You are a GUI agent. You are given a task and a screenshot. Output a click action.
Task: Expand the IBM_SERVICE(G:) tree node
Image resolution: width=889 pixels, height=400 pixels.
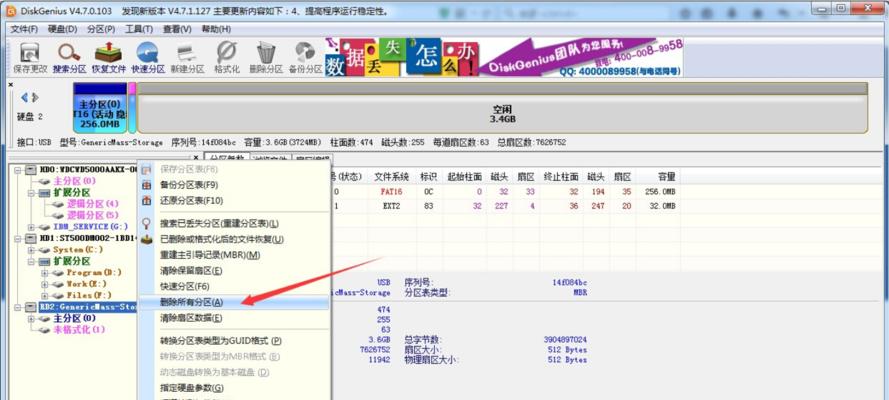[31, 227]
